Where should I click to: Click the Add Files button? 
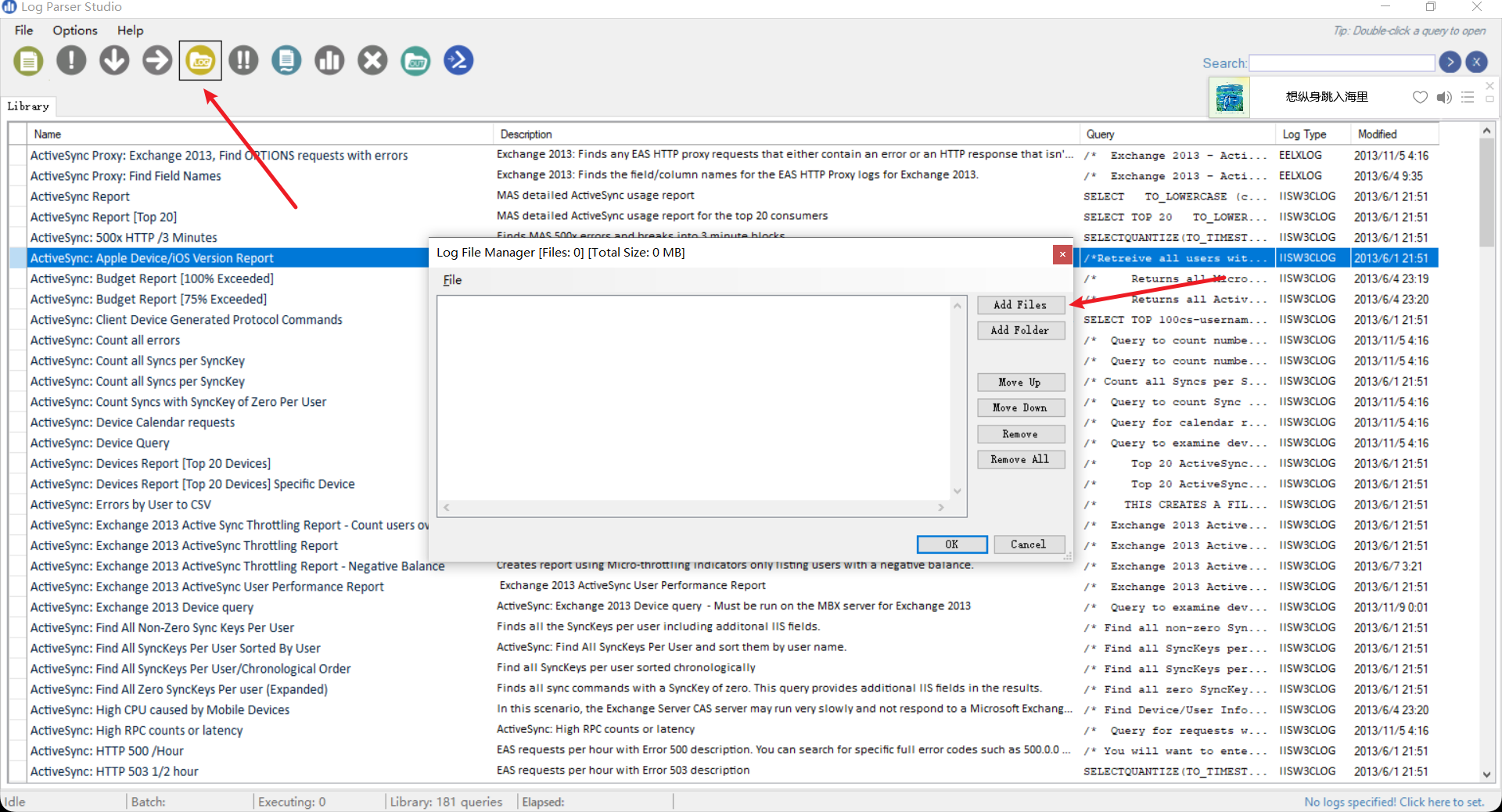[x=1021, y=305]
